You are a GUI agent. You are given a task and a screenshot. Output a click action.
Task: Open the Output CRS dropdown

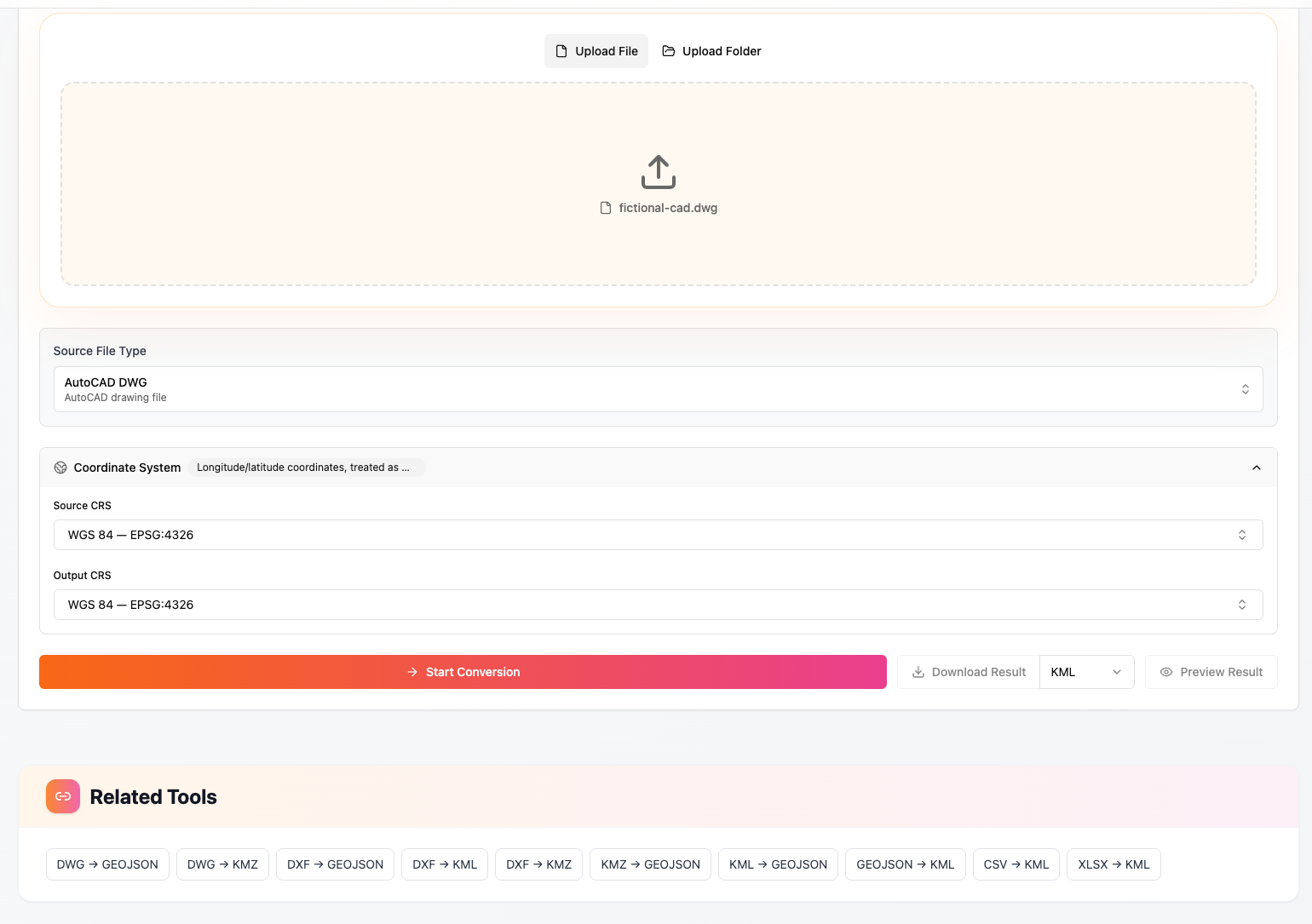point(658,605)
